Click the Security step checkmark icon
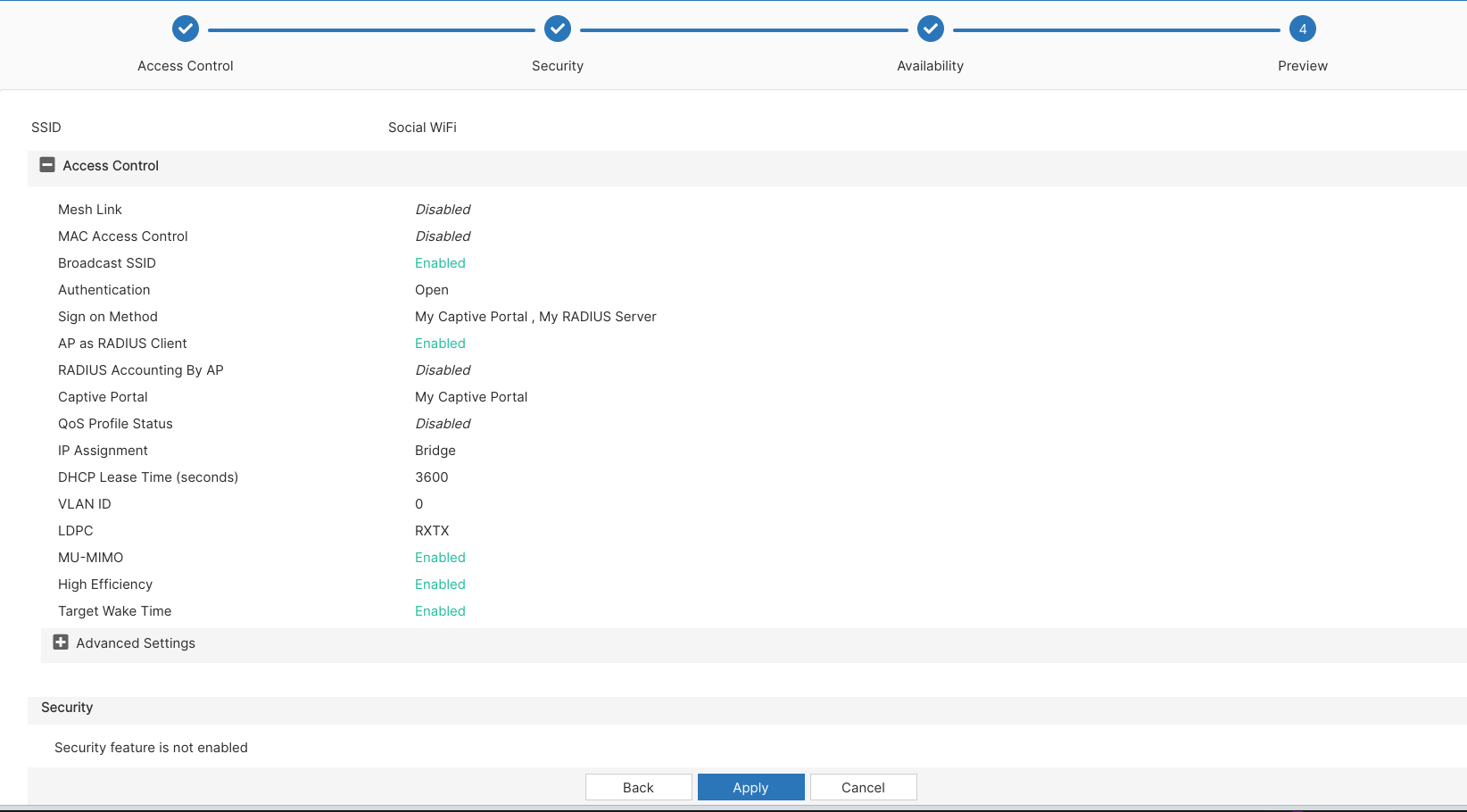The height and width of the screenshot is (812, 1467). coord(558,29)
